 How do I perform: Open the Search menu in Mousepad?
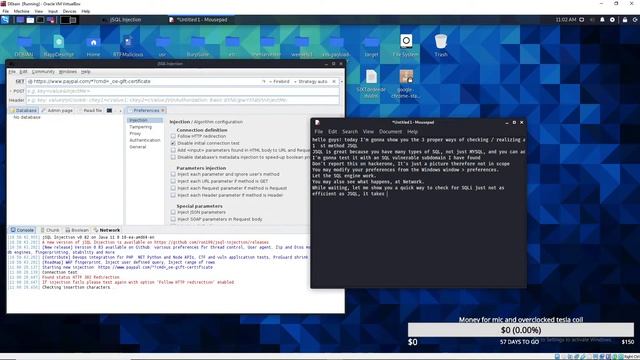click(x=350, y=132)
